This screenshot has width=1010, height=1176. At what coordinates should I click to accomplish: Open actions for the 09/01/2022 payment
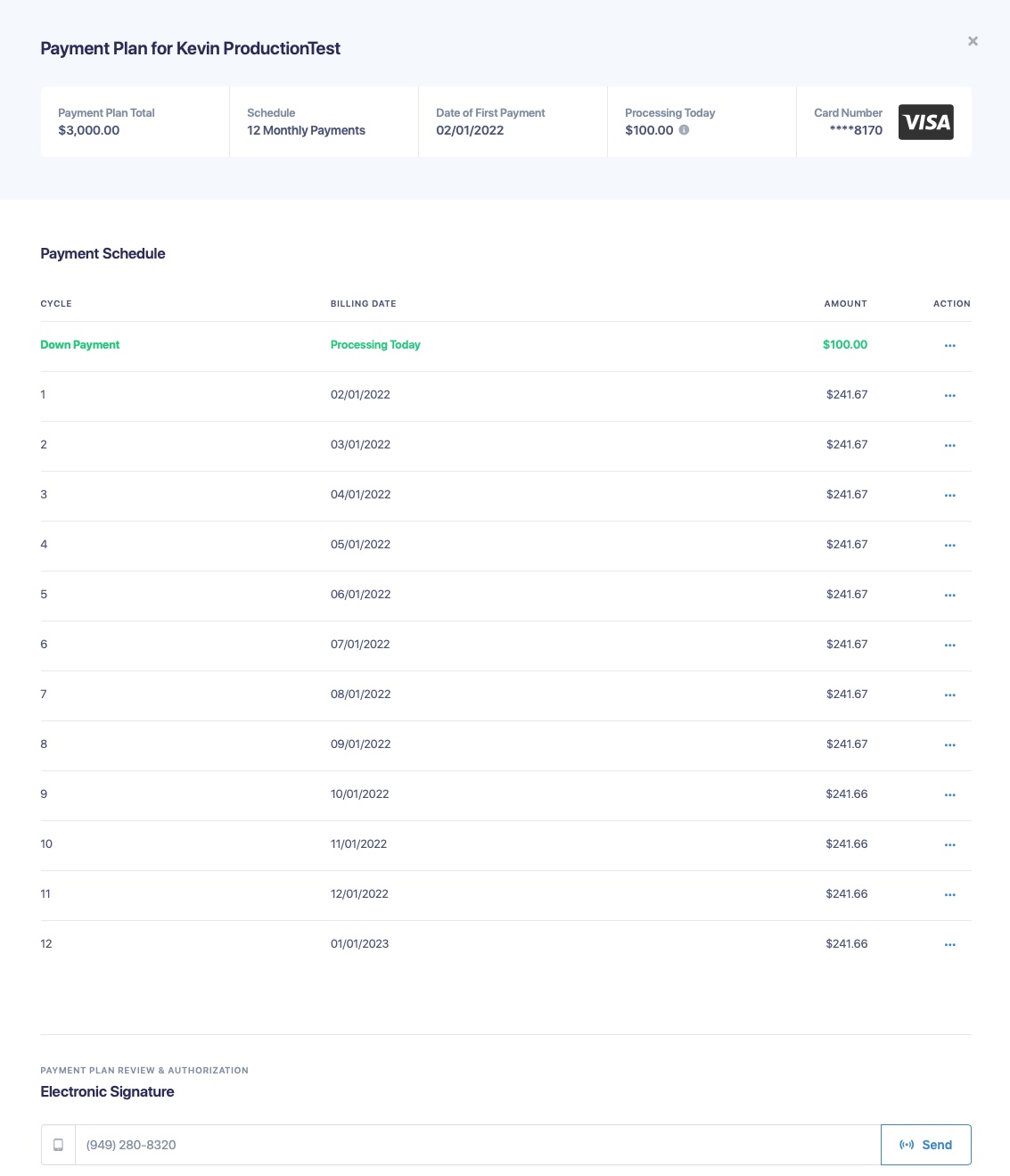949,745
